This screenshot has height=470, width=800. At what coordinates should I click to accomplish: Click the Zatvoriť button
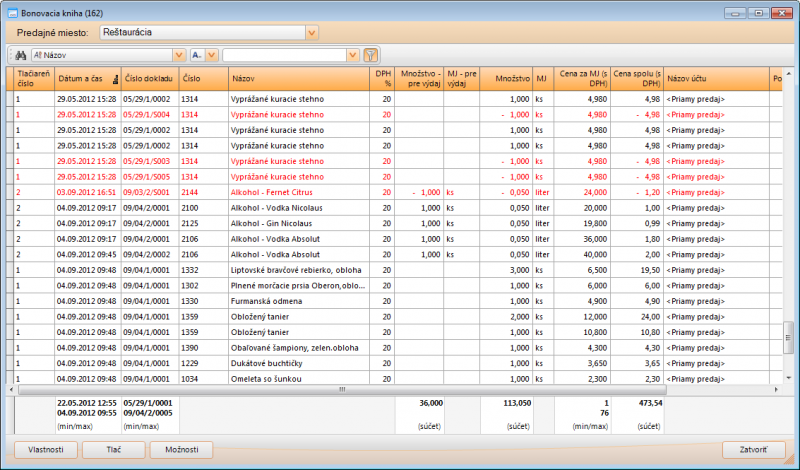(x=754, y=450)
